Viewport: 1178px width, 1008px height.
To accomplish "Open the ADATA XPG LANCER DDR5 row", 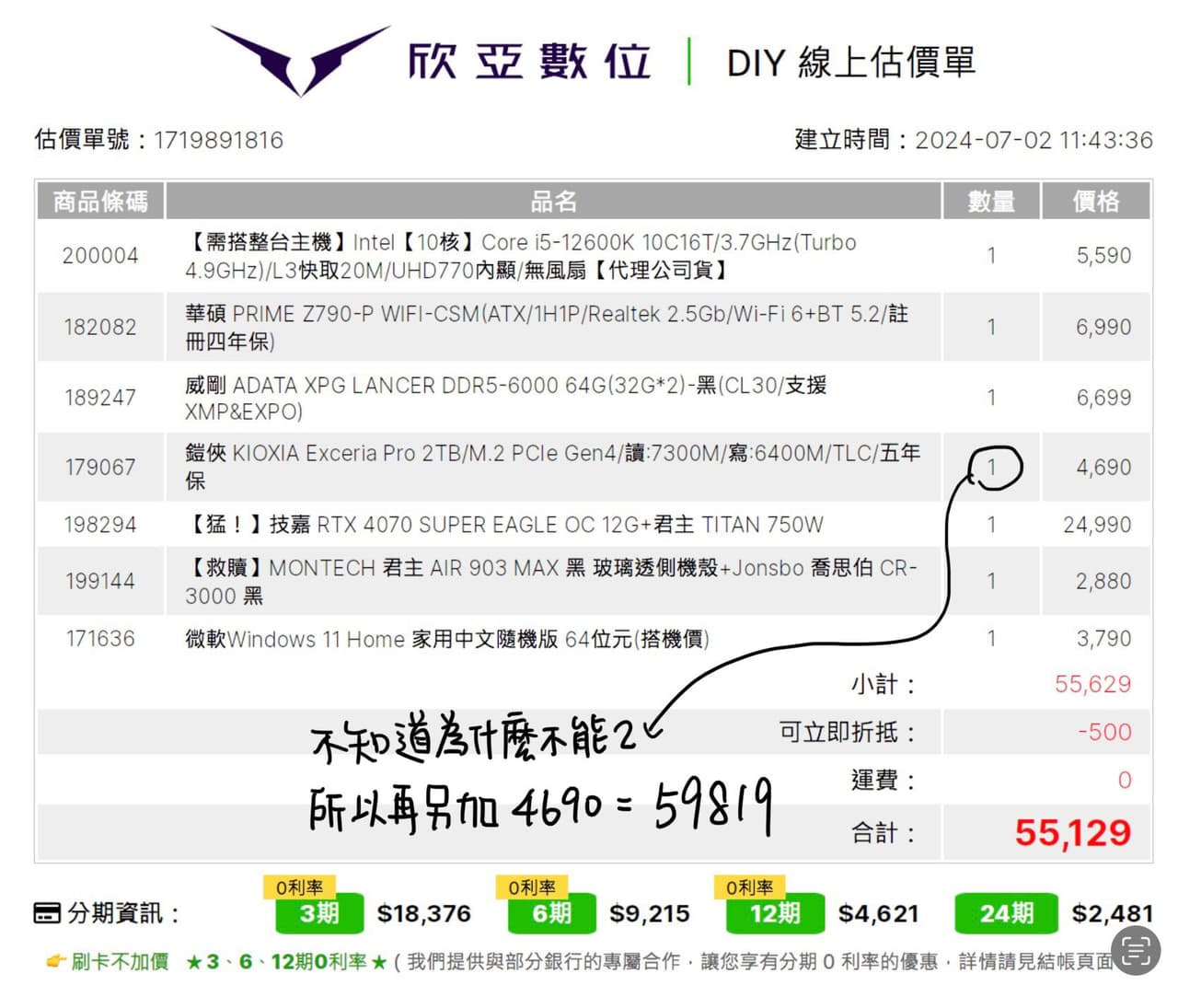I will click(505, 398).
